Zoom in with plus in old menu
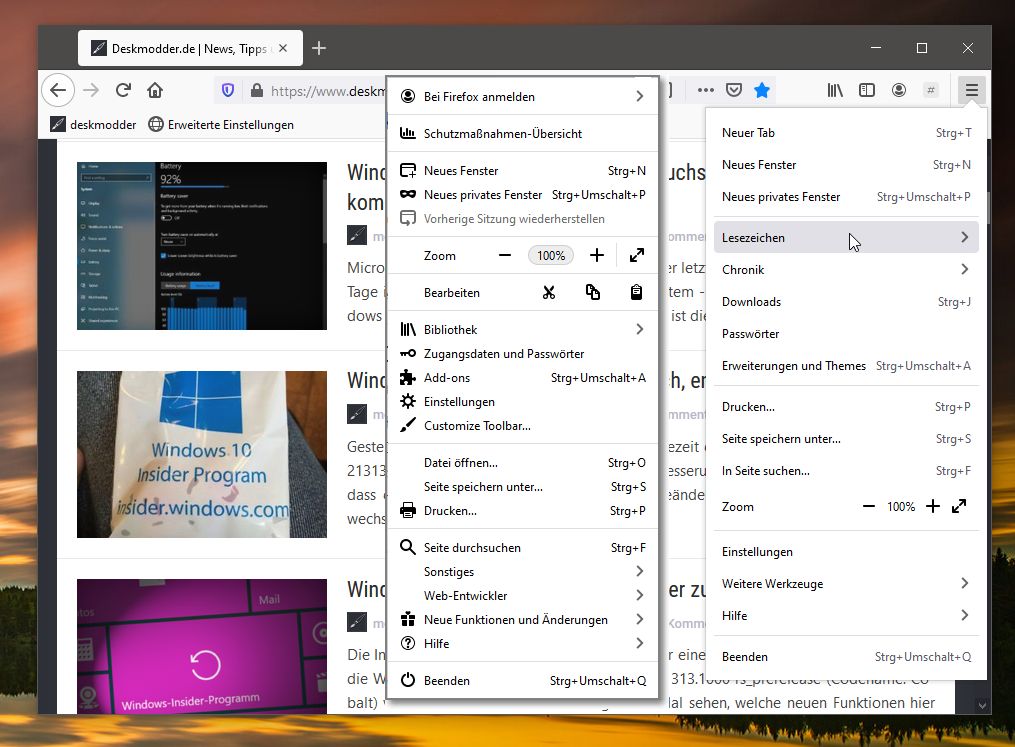1015x747 pixels. click(597, 256)
